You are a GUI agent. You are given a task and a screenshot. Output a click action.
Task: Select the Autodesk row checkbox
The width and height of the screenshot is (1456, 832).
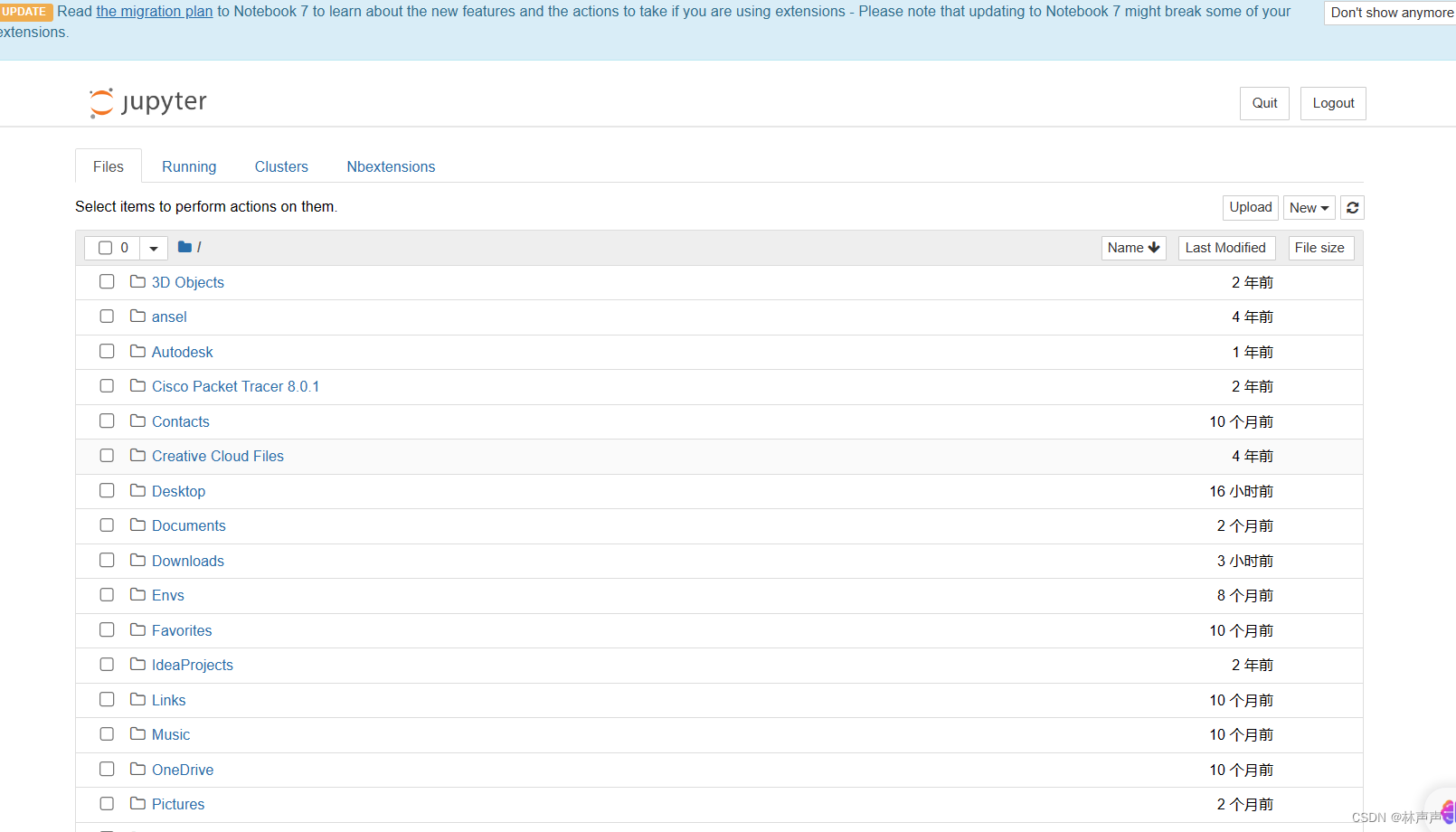pyautogui.click(x=107, y=351)
